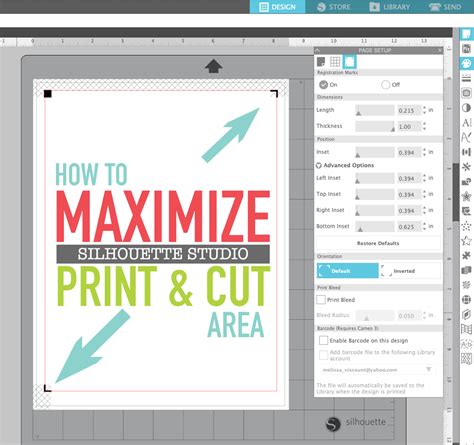
Task: Open the mesh grid icon at sidebar bottom
Action: (x=467, y=359)
